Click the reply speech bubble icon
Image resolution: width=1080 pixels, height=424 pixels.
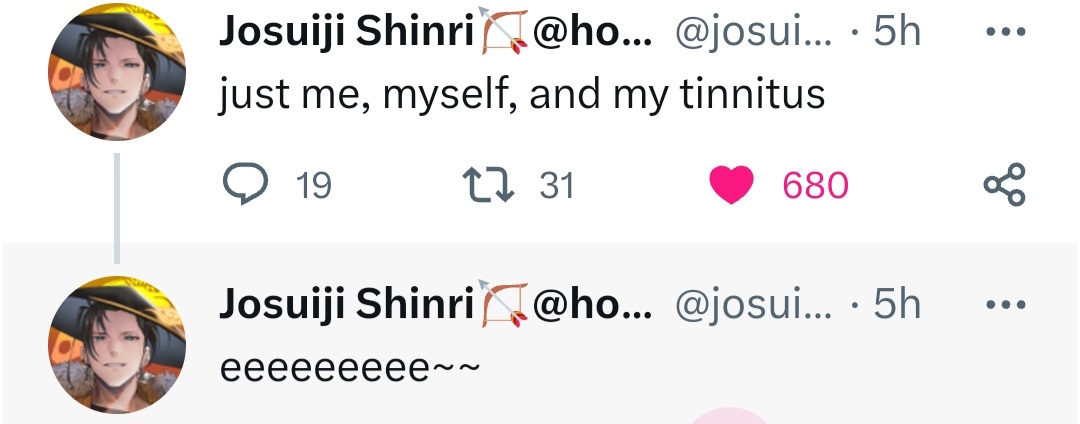[243, 184]
